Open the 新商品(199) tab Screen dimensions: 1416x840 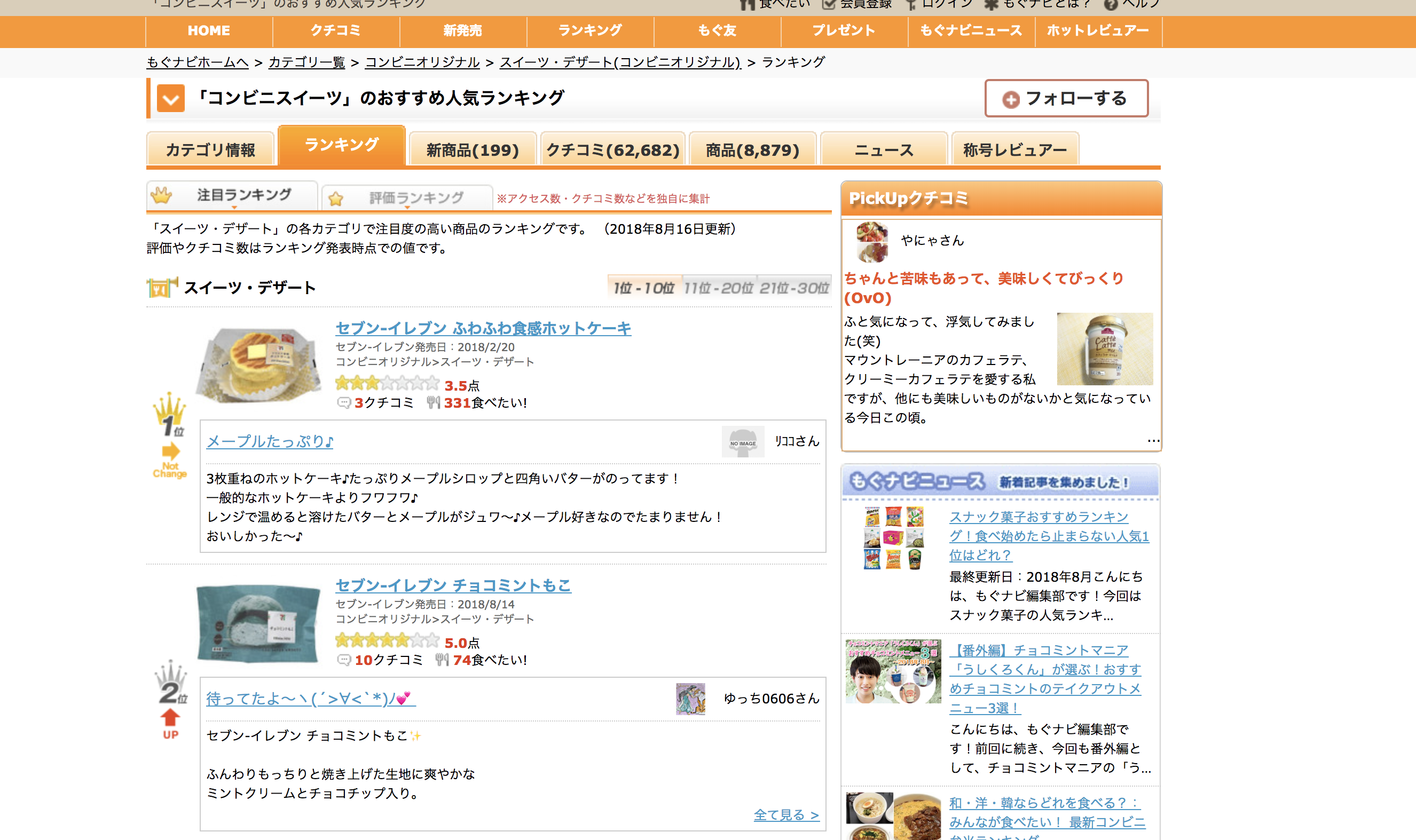tap(472, 150)
